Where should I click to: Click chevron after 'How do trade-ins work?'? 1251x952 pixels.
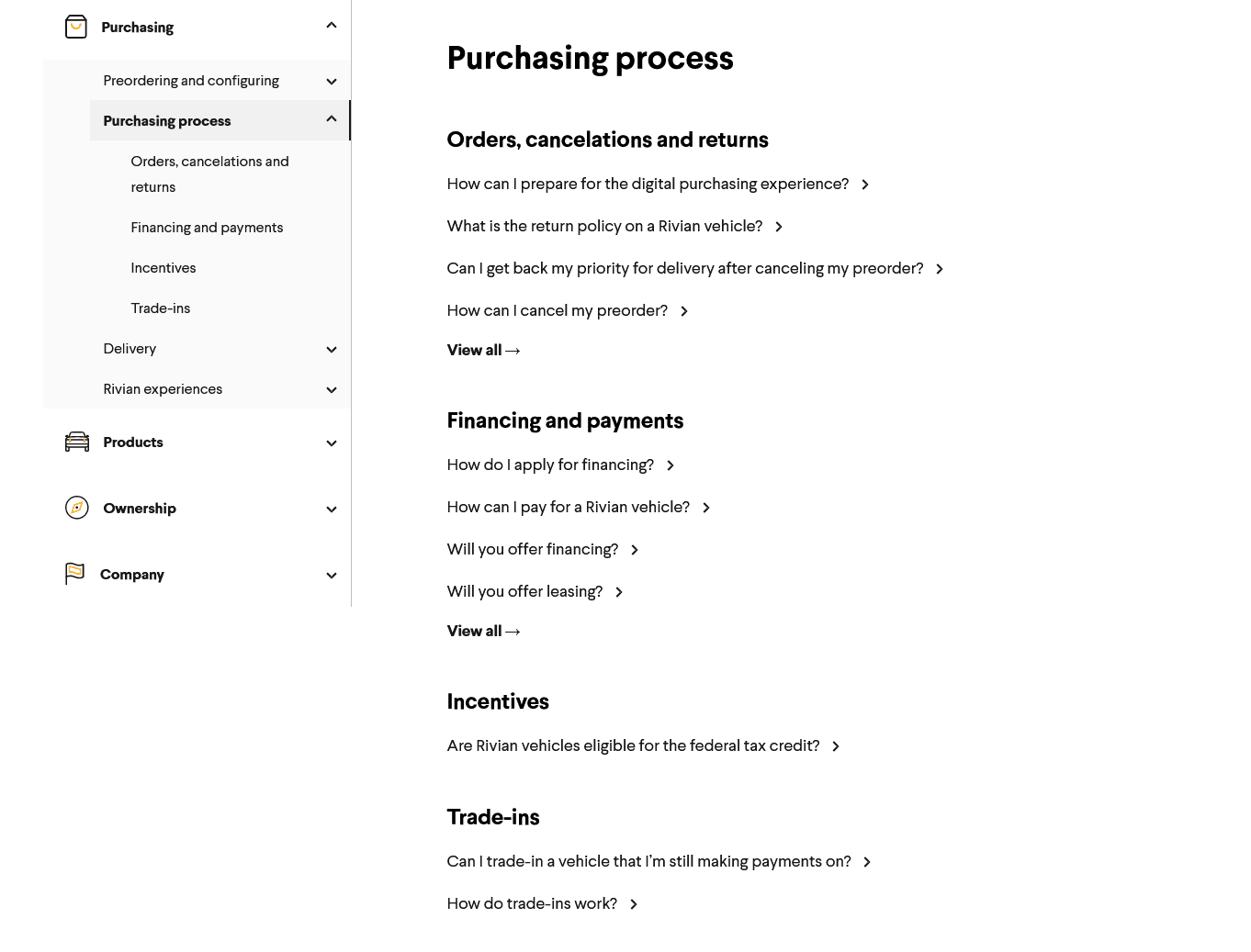point(634,904)
